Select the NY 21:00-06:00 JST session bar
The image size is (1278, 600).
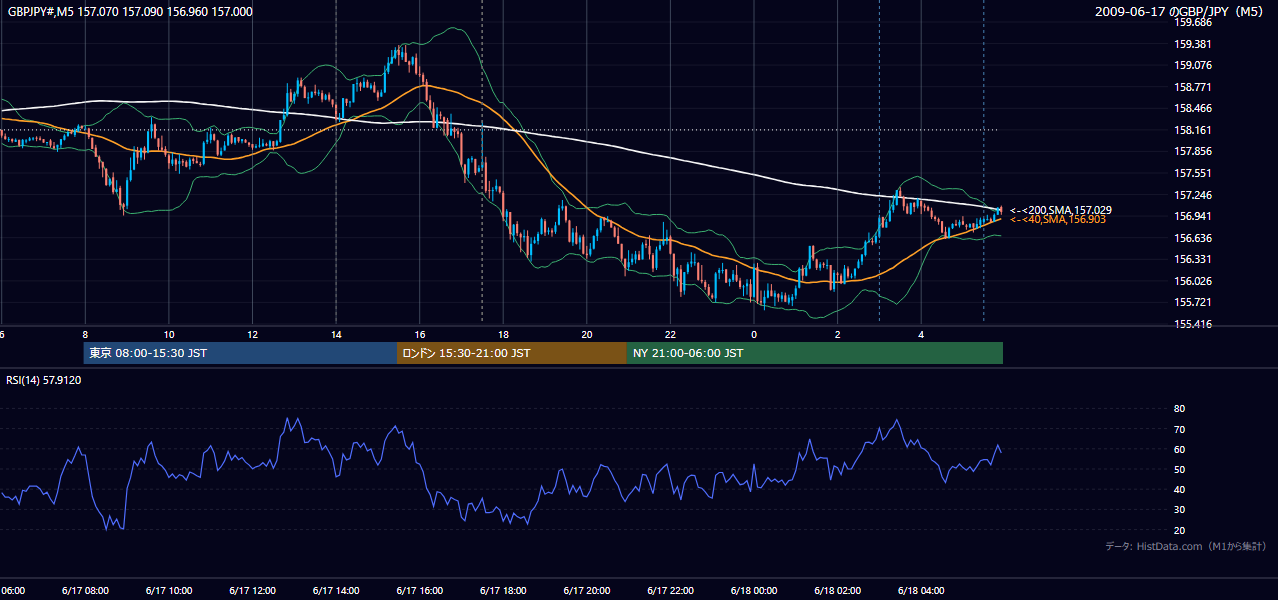click(x=815, y=353)
